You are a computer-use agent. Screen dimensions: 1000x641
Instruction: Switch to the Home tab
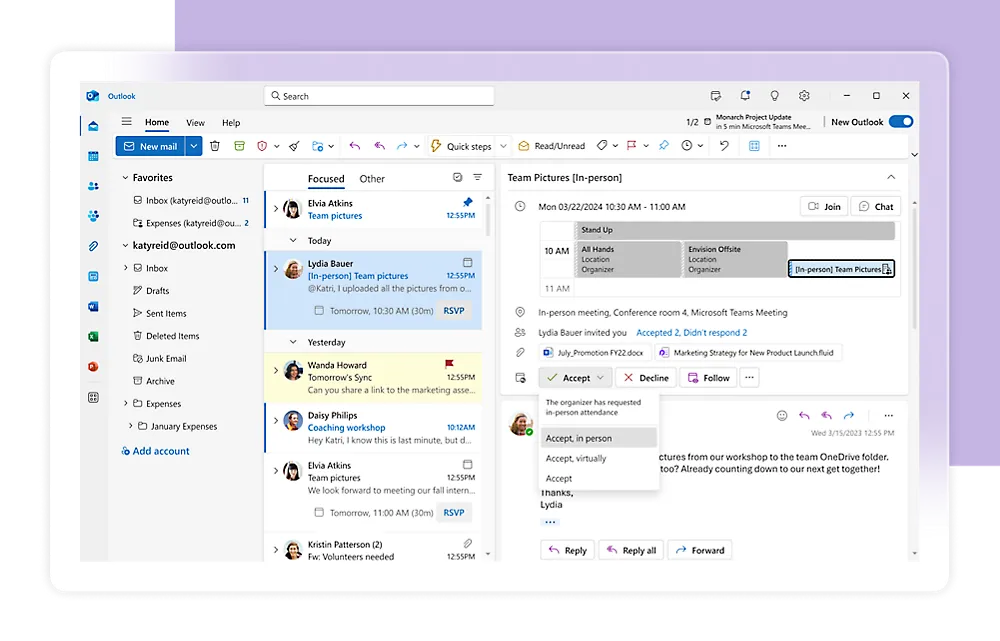click(157, 122)
